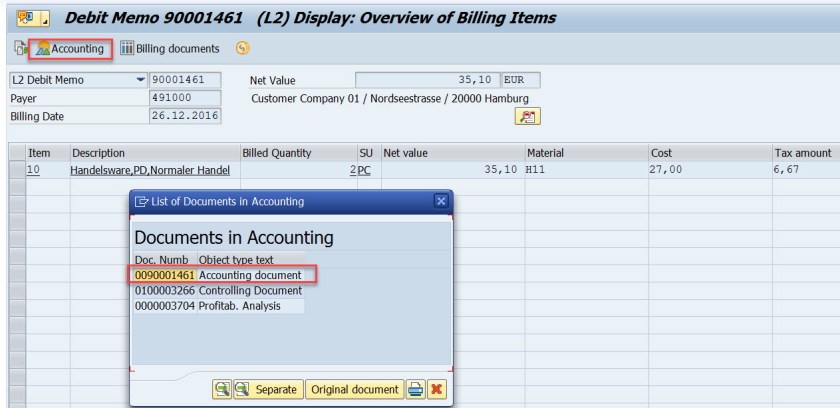Open Handelsware,PD,Normaler Handel description link
The image size is (840, 408).
150,170
